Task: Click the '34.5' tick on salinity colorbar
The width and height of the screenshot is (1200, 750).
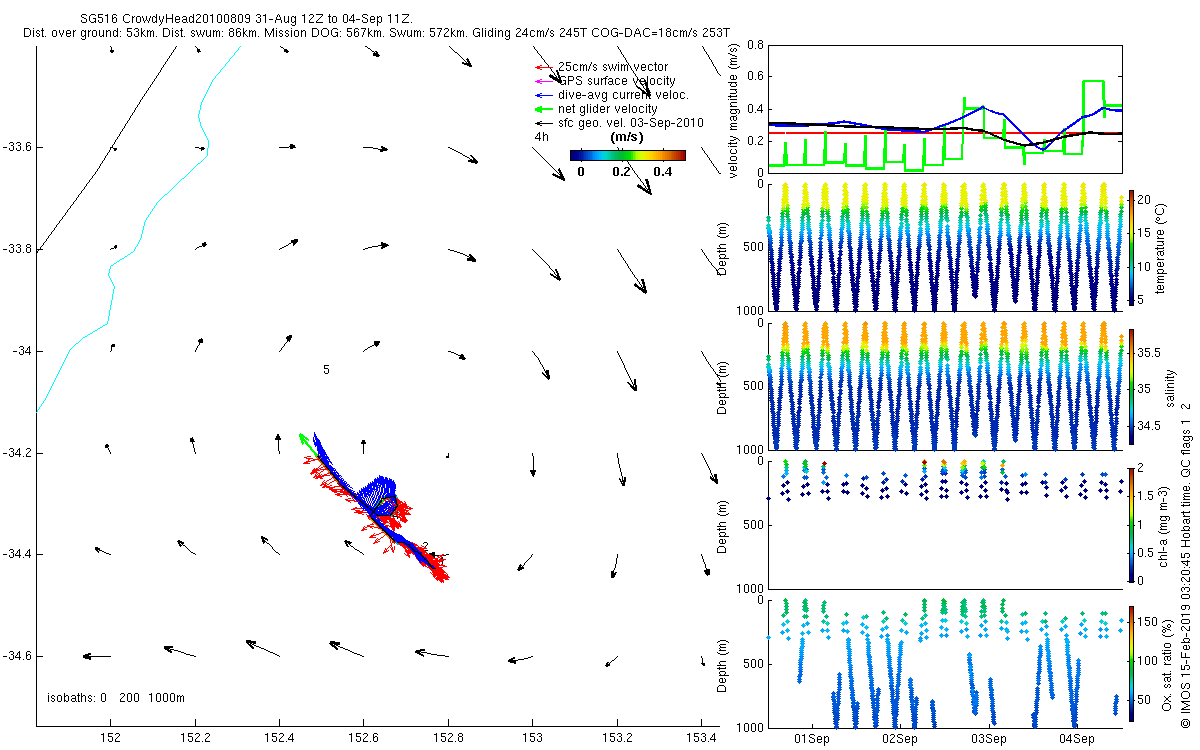Action: 1149,426
